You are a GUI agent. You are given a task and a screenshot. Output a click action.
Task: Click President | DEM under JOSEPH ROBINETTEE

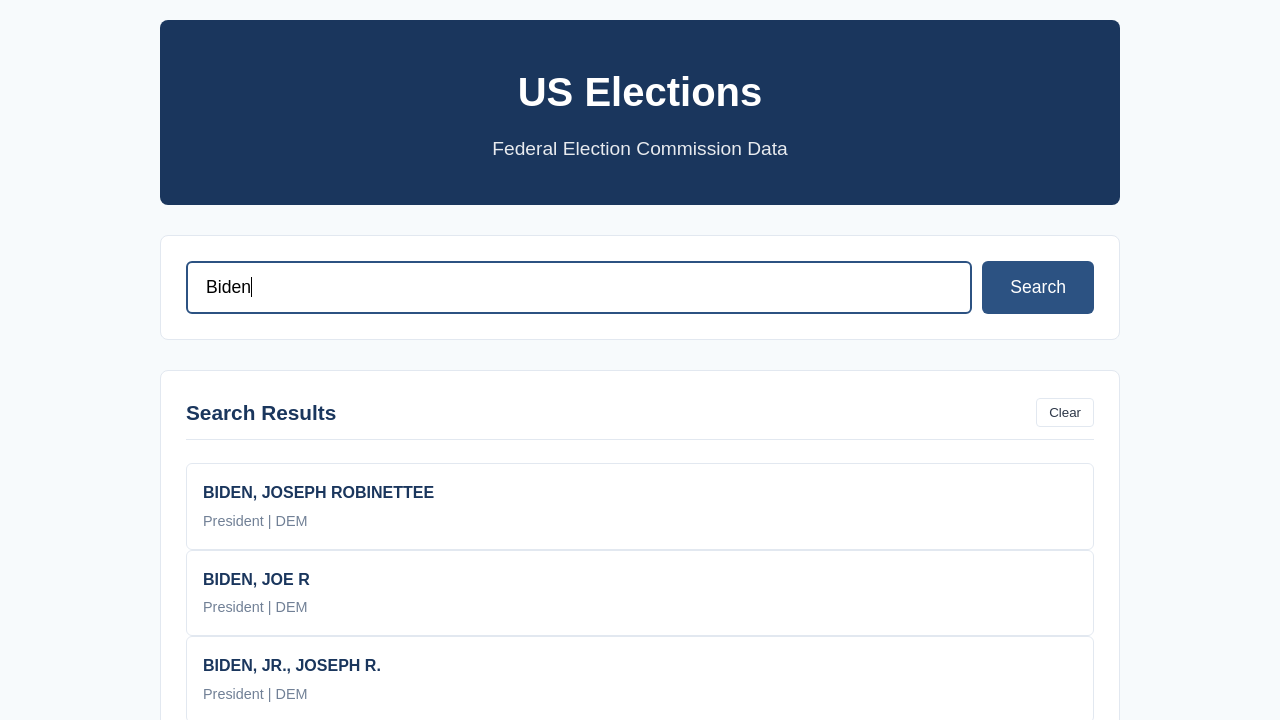click(255, 521)
